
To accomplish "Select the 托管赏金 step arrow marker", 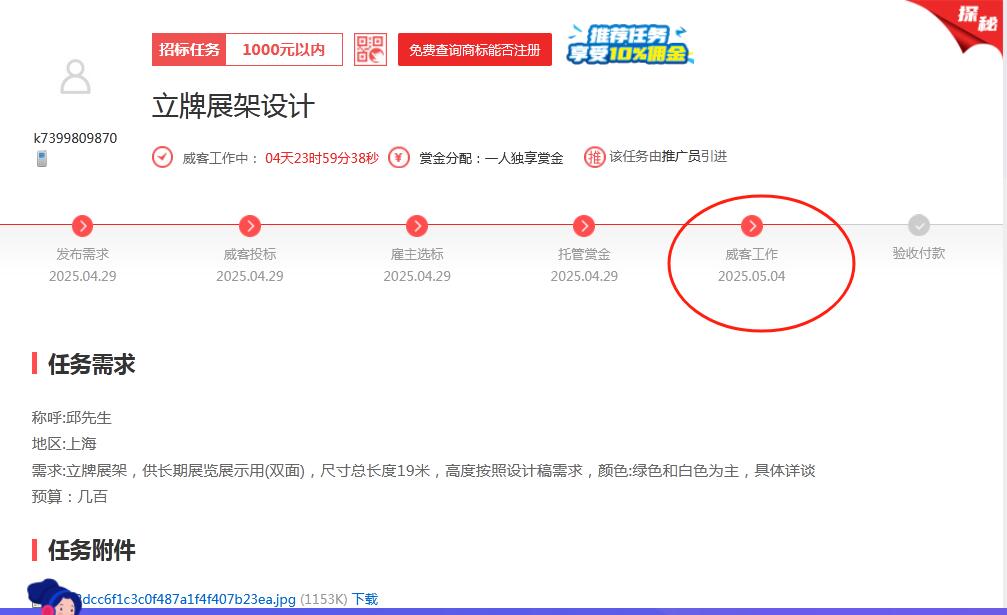I will [584, 226].
